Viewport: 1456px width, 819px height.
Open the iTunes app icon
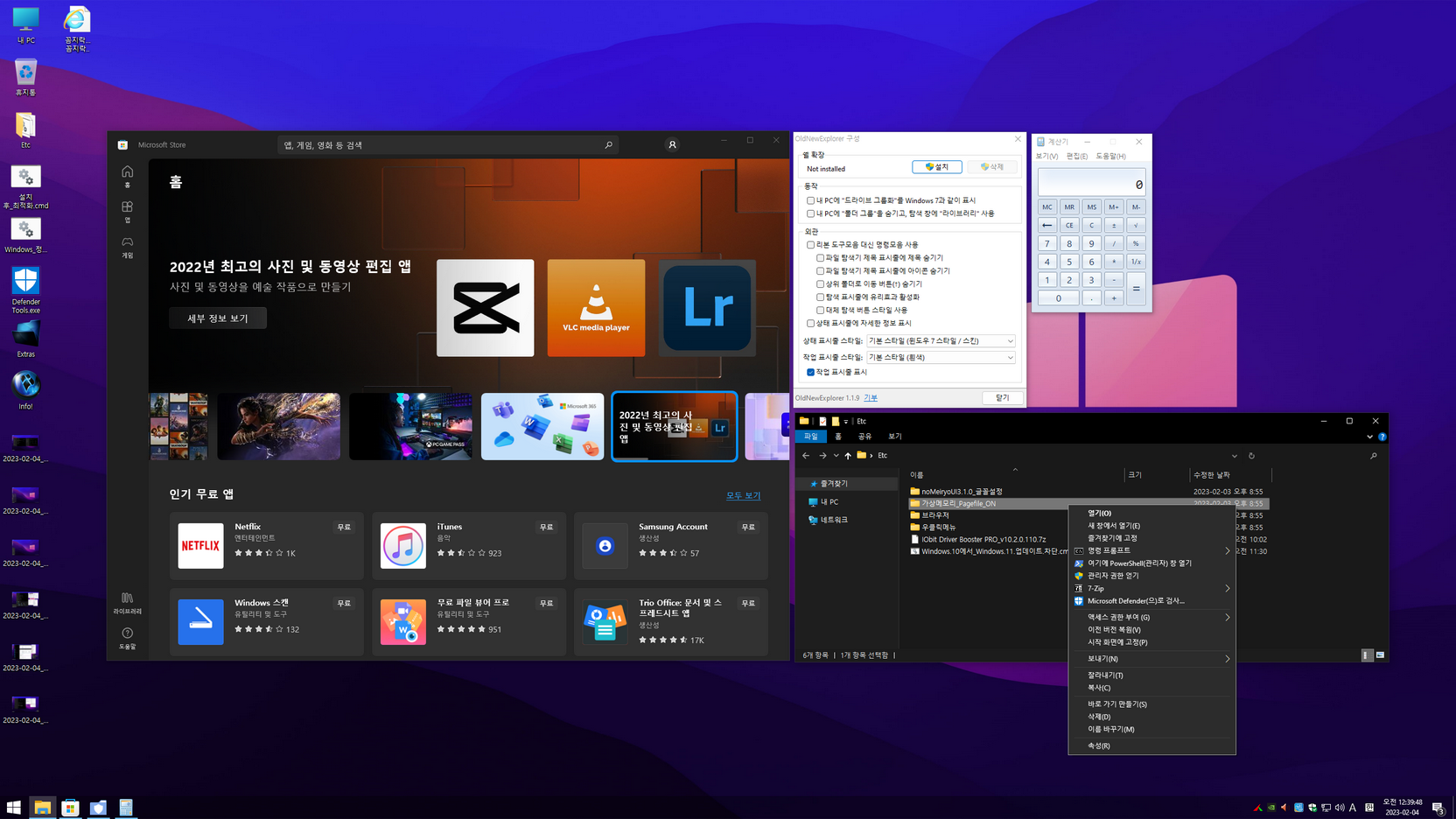(403, 545)
